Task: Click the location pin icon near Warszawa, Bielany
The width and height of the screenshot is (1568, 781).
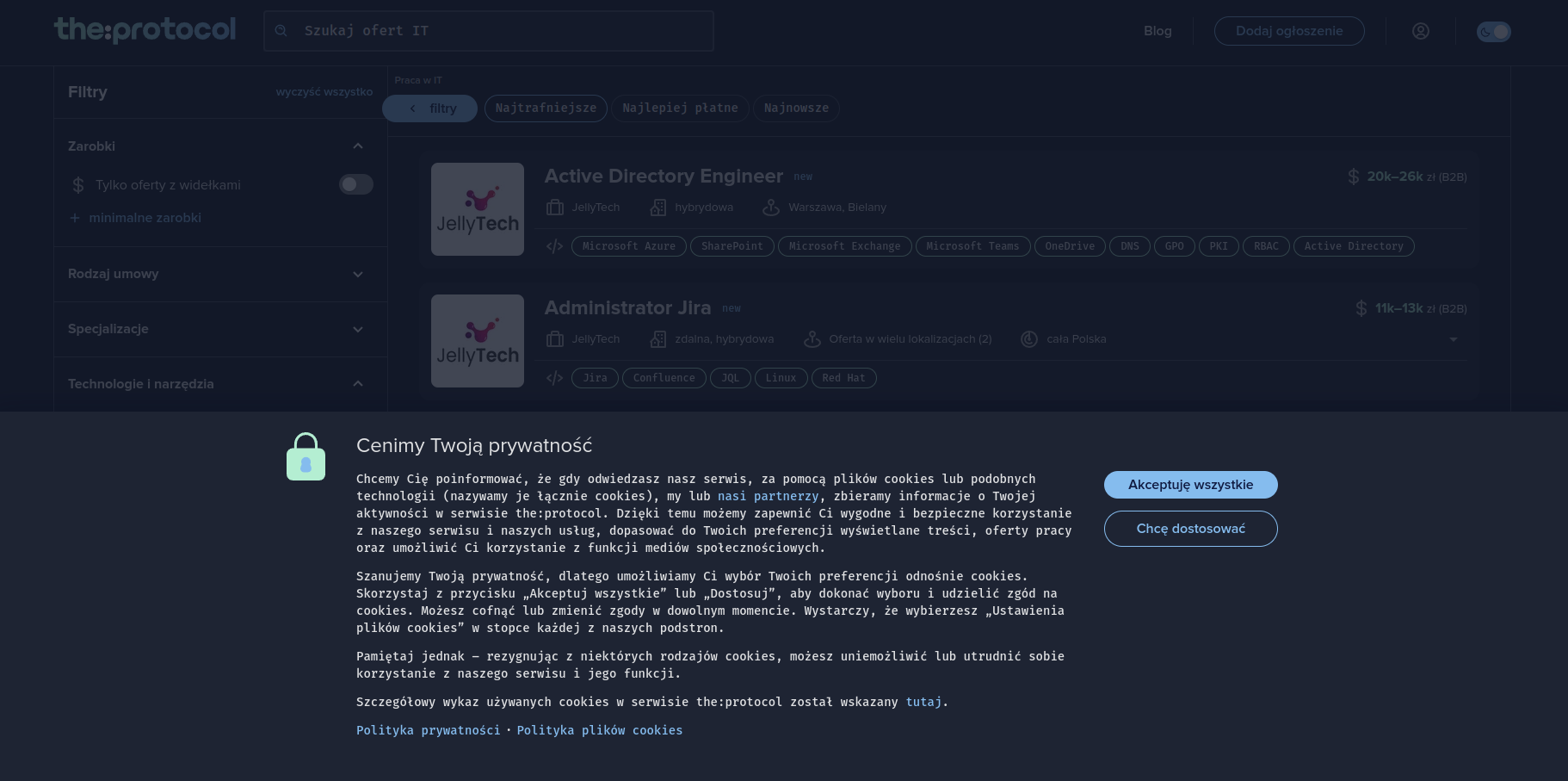Action: click(770, 207)
